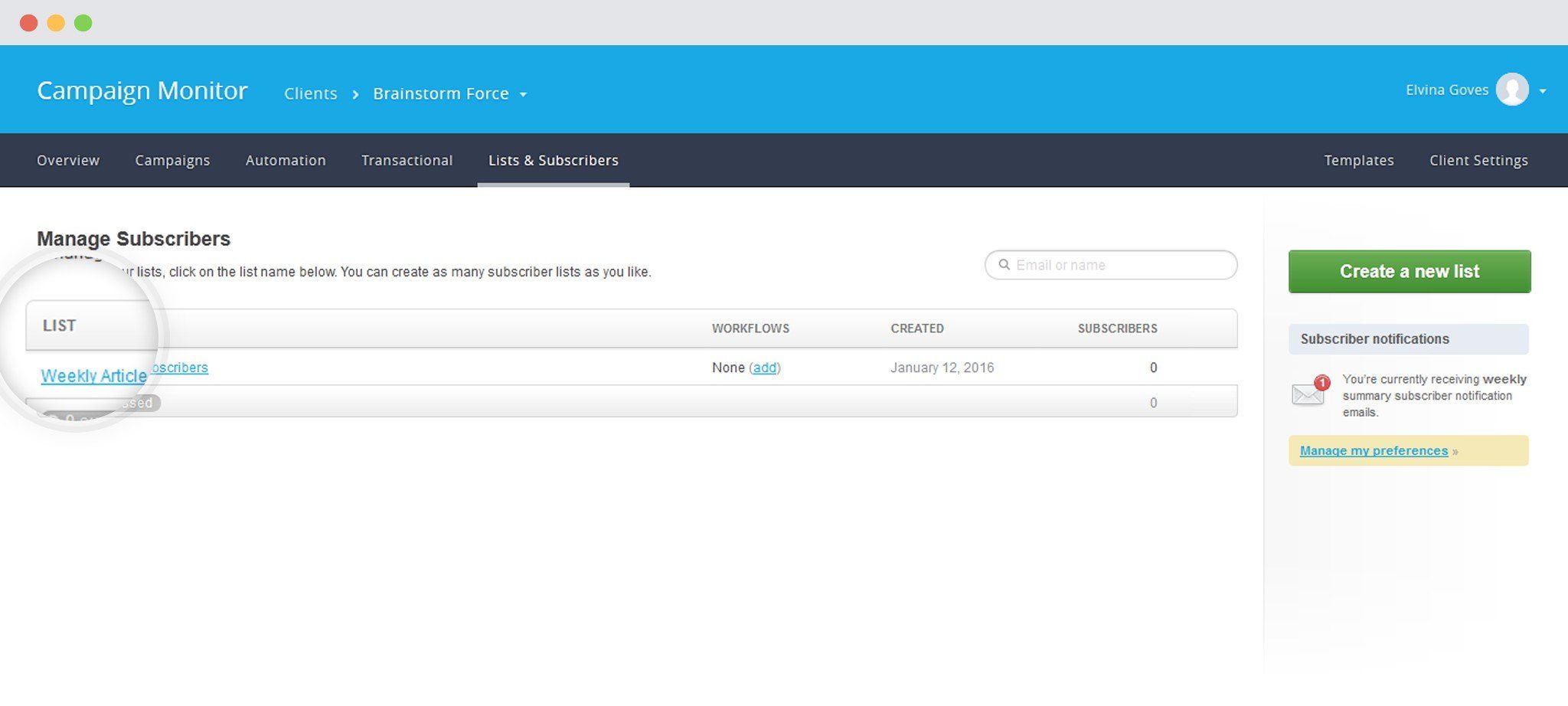Click the Elvina Goves username
The width and height of the screenshot is (1568, 706).
pyautogui.click(x=1447, y=90)
